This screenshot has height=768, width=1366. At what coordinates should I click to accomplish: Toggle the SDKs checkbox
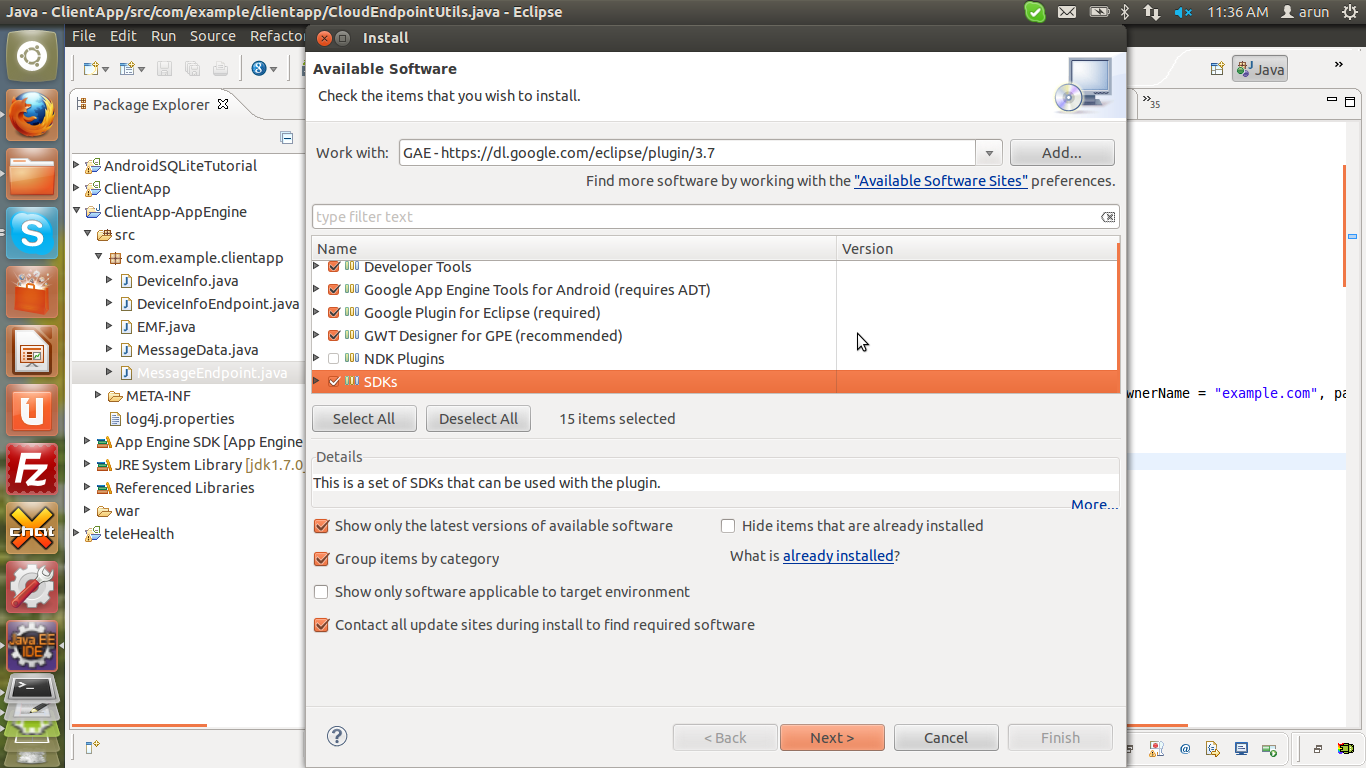pyautogui.click(x=334, y=382)
